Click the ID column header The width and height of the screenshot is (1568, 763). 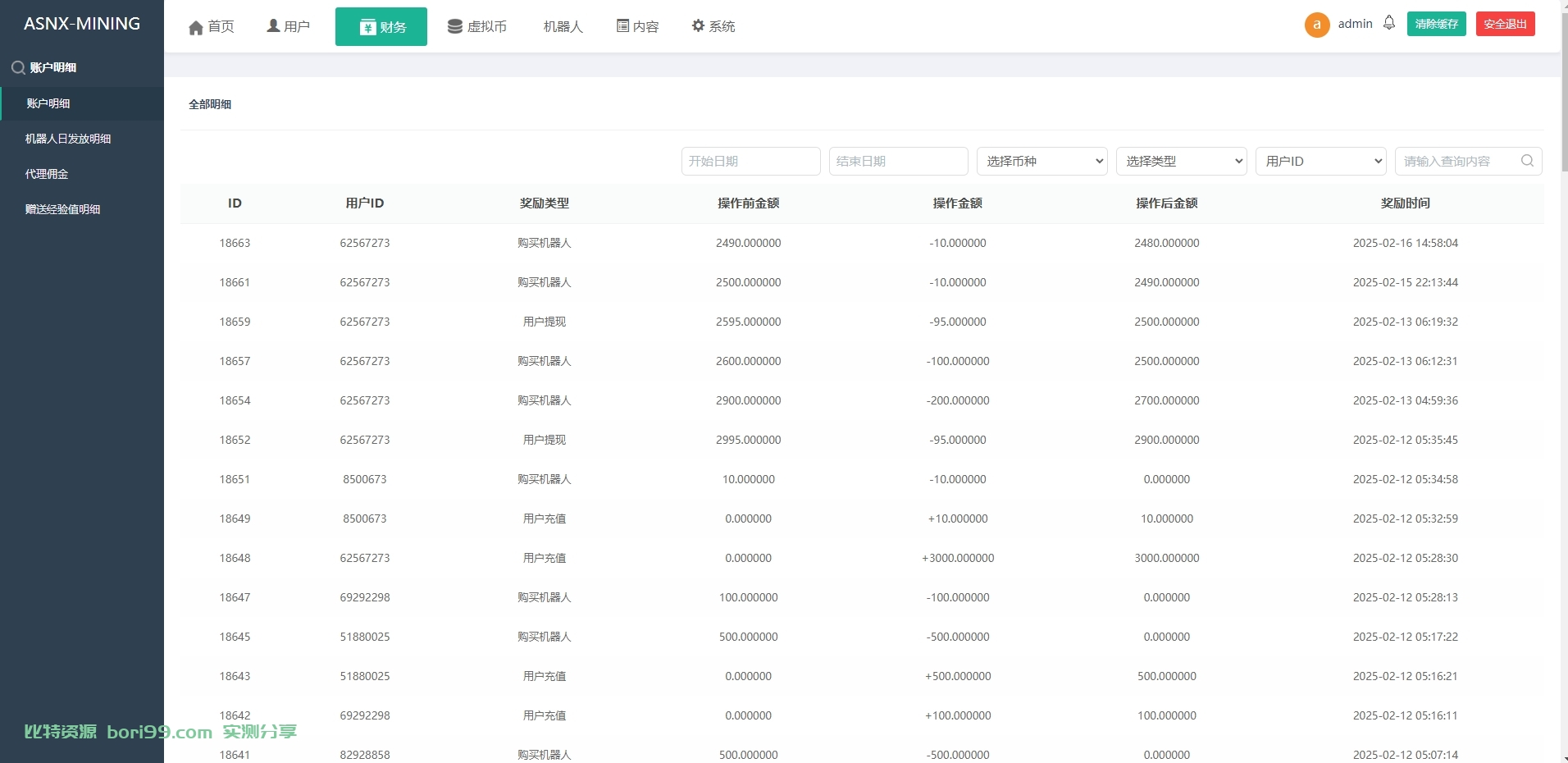coord(235,203)
